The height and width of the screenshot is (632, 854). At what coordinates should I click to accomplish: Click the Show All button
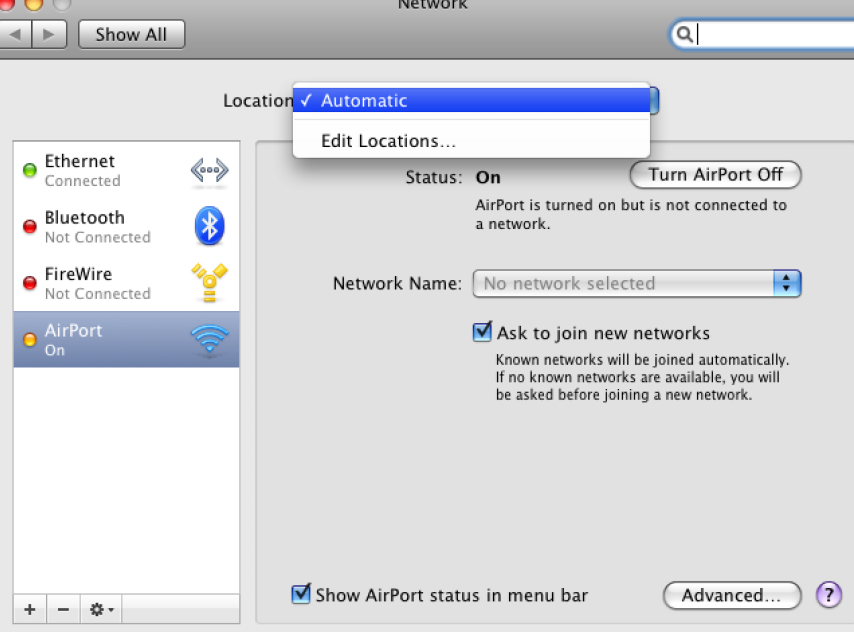pos(131,34)
